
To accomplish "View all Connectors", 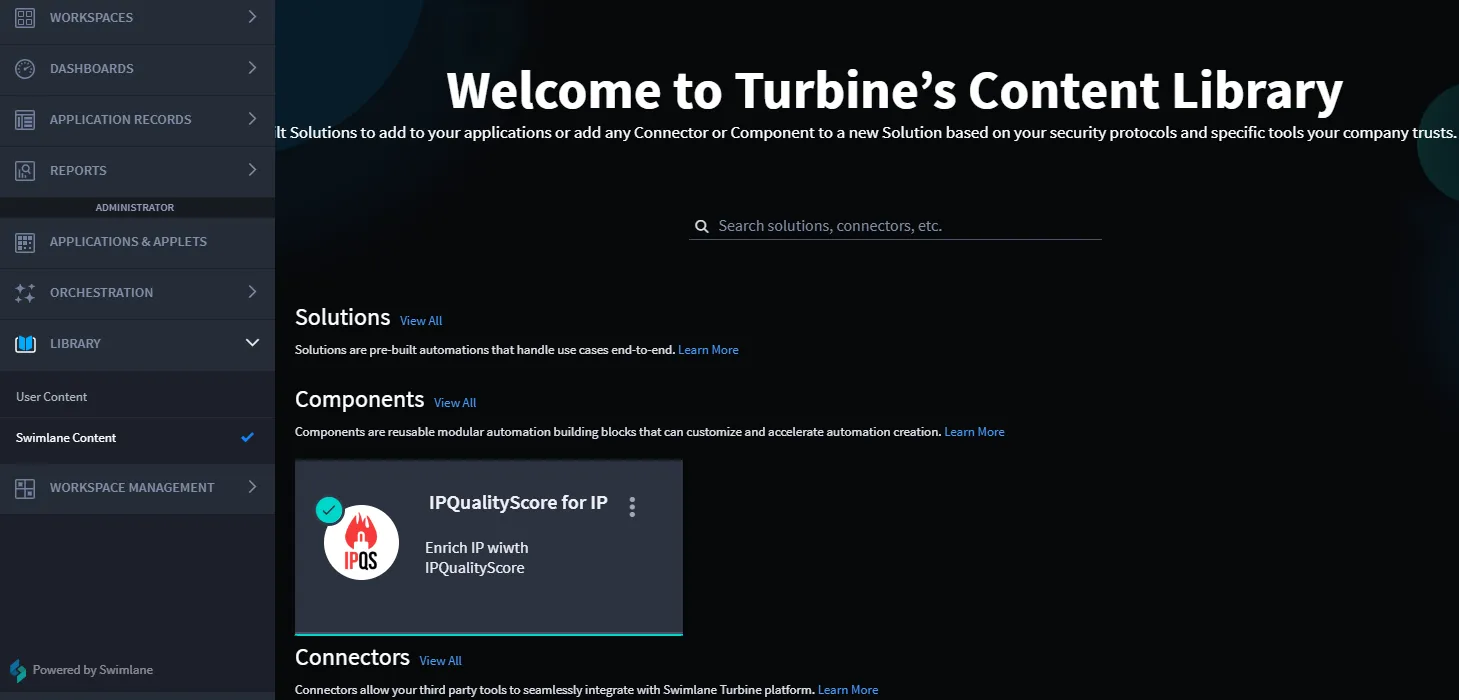I will [x=441, y=661].
